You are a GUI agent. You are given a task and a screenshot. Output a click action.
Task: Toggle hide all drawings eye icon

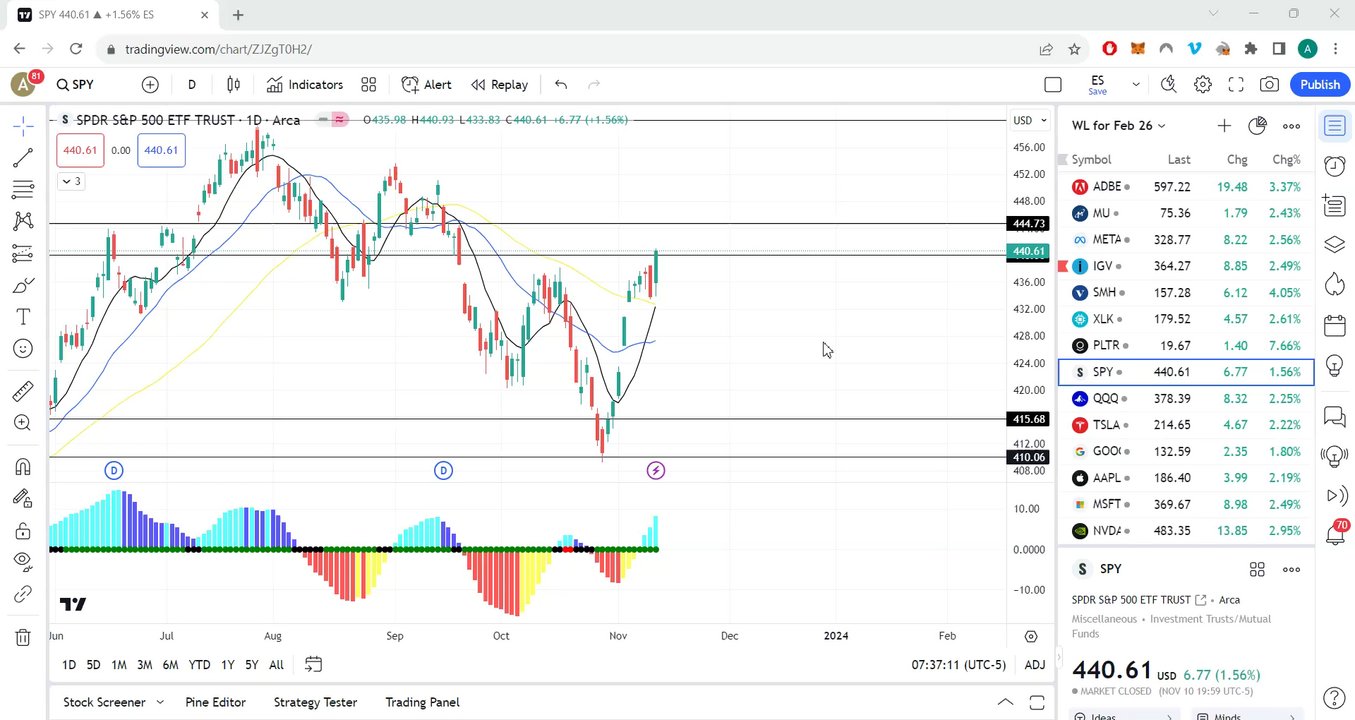[x=23, y=562]
